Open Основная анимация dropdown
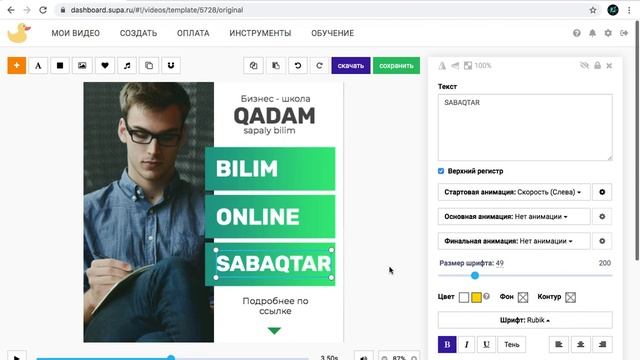Viewport: 640px width, 360px height. point(514,216)
